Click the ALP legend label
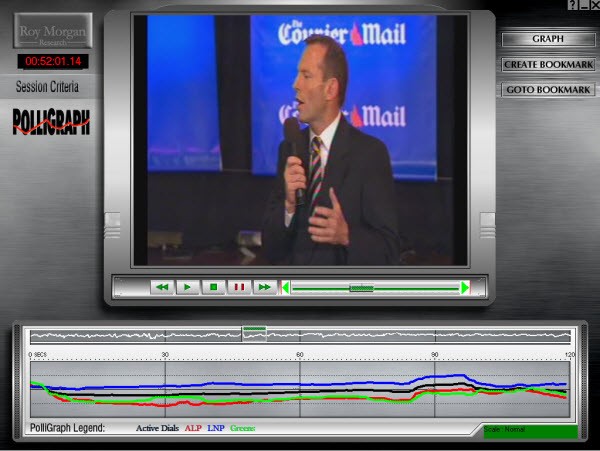This screenshot has width=600, height=451. coord(192,428)
